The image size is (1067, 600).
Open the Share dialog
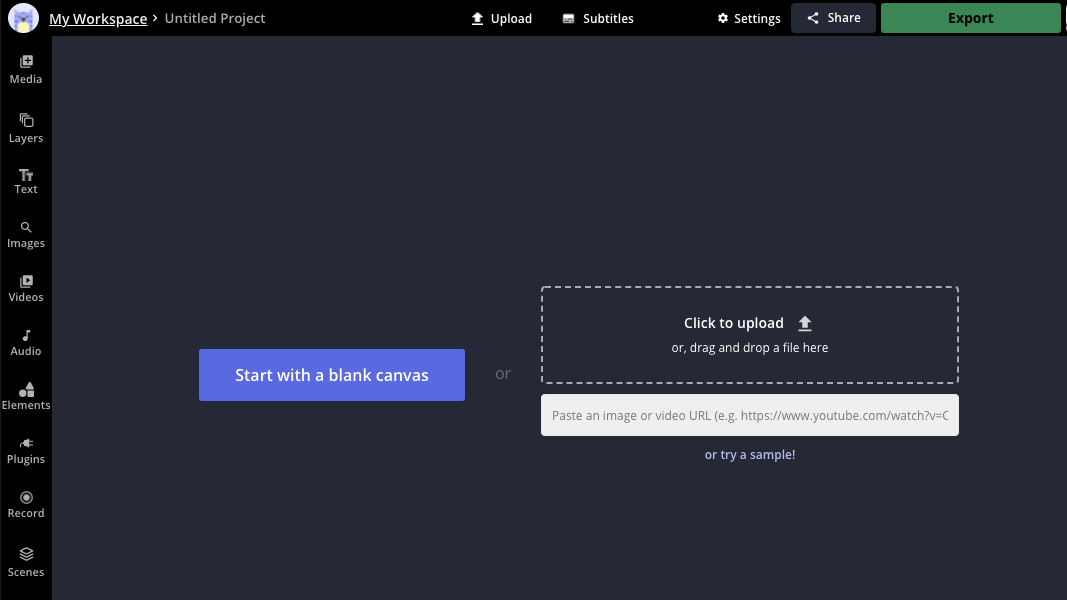coord(833,17)
